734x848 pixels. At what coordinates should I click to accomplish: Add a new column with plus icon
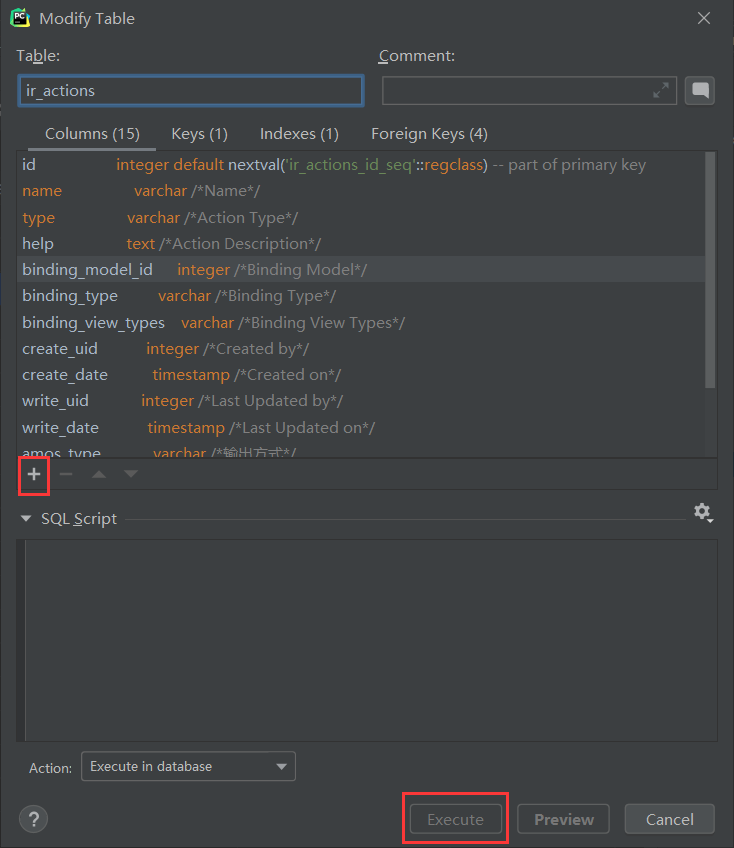coord(34,474)
